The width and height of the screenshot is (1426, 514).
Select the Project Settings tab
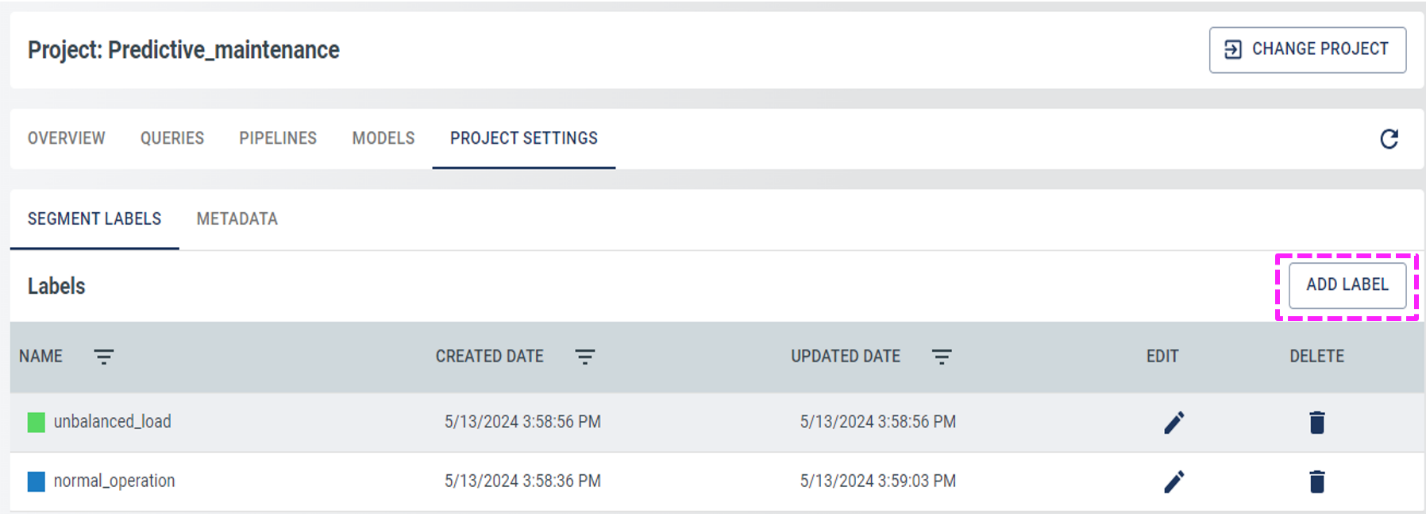524,138
